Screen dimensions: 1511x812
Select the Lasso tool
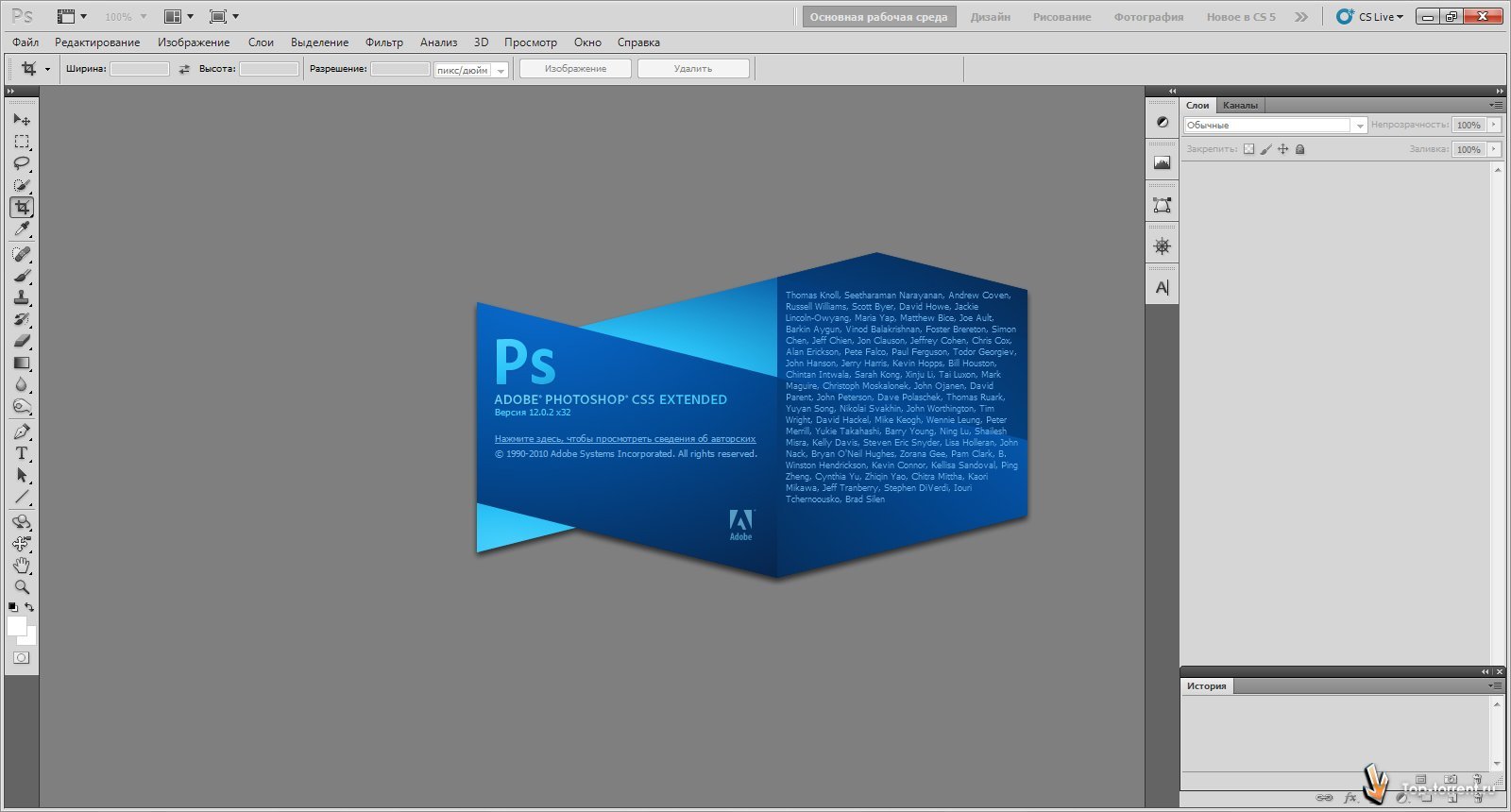22,163
